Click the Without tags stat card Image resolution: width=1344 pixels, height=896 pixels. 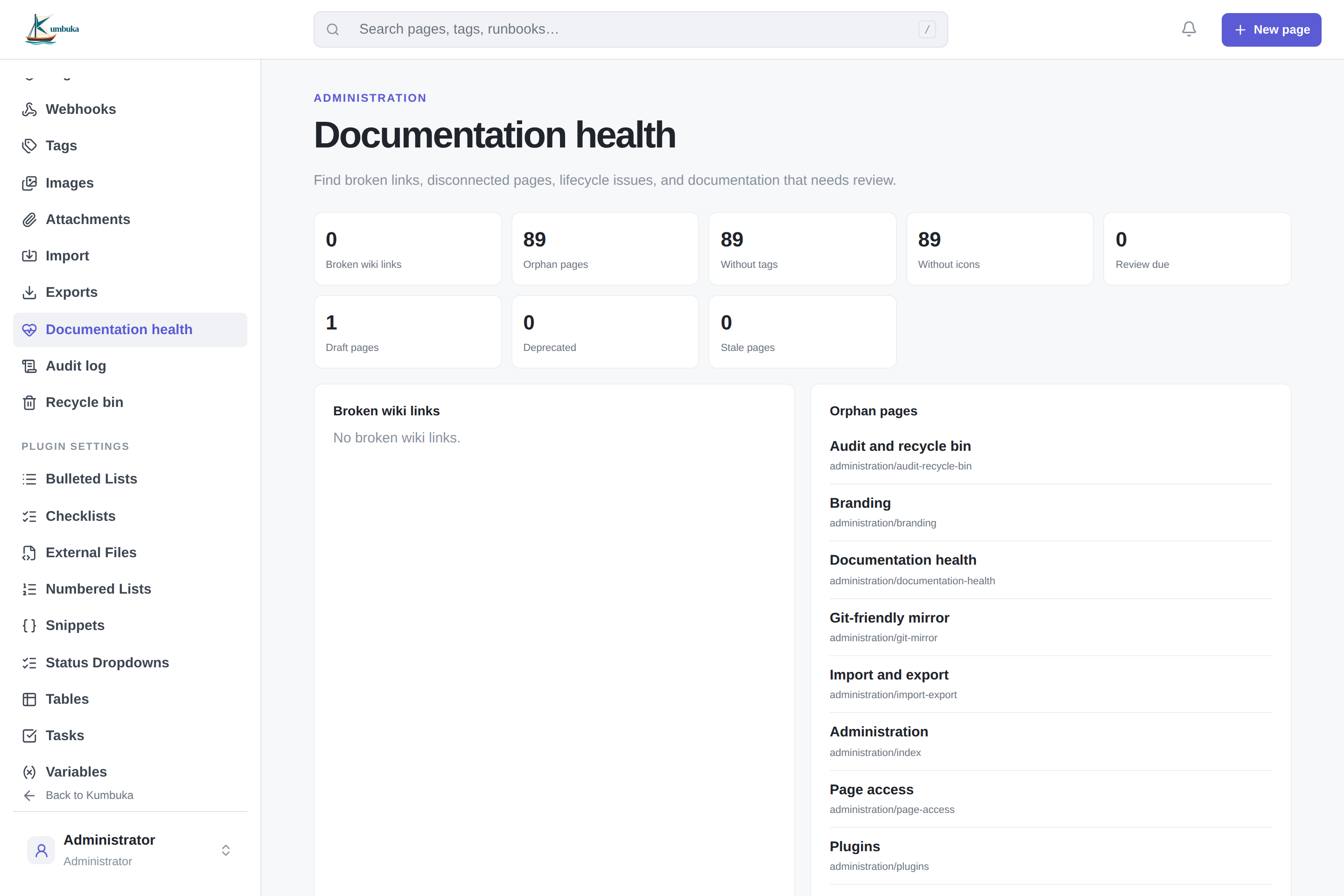click(802, 249)
